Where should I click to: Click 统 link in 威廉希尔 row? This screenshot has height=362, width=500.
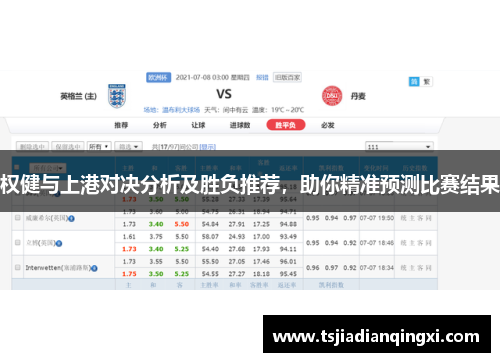[404, 218]
